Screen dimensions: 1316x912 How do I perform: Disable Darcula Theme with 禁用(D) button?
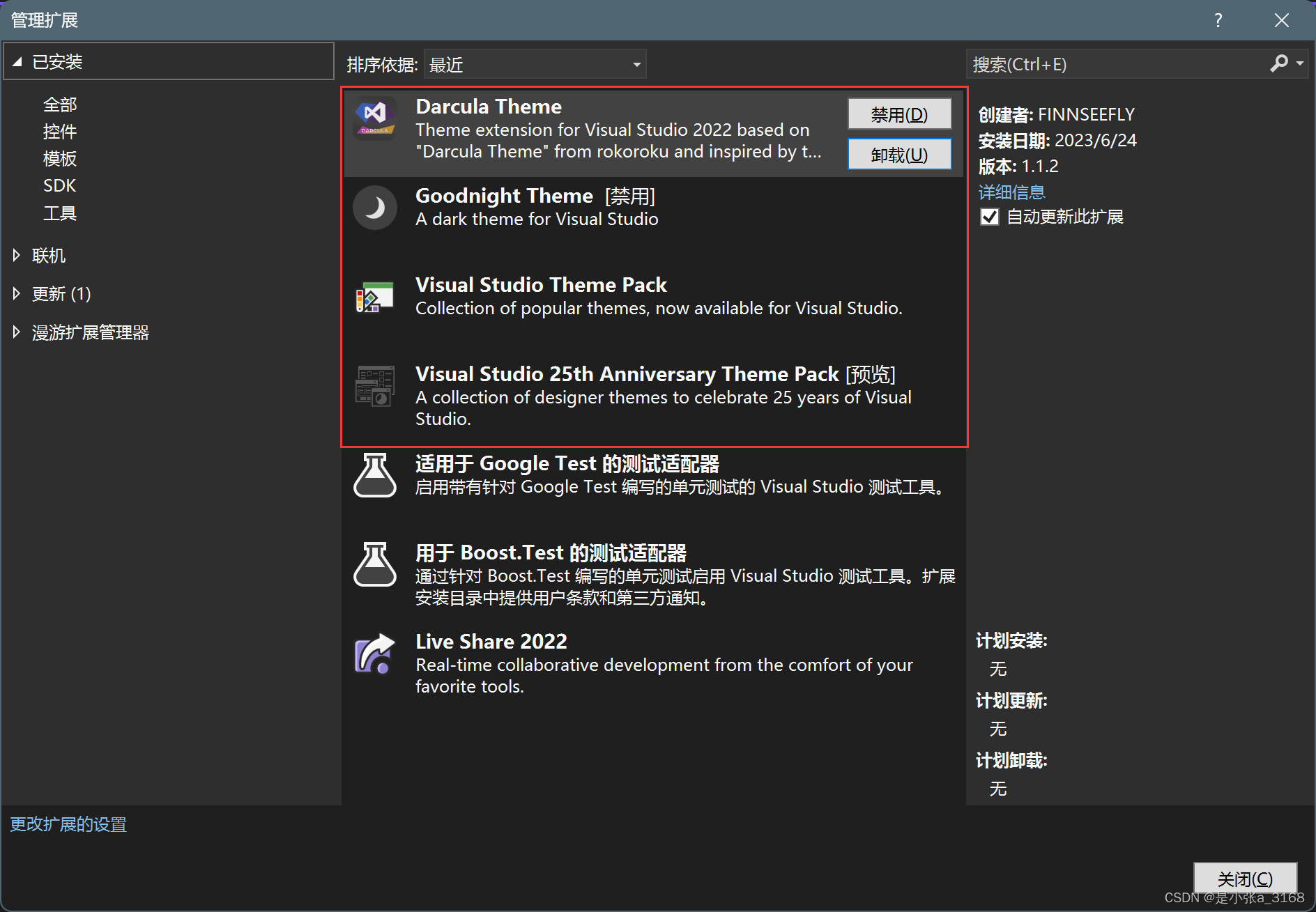899,114
